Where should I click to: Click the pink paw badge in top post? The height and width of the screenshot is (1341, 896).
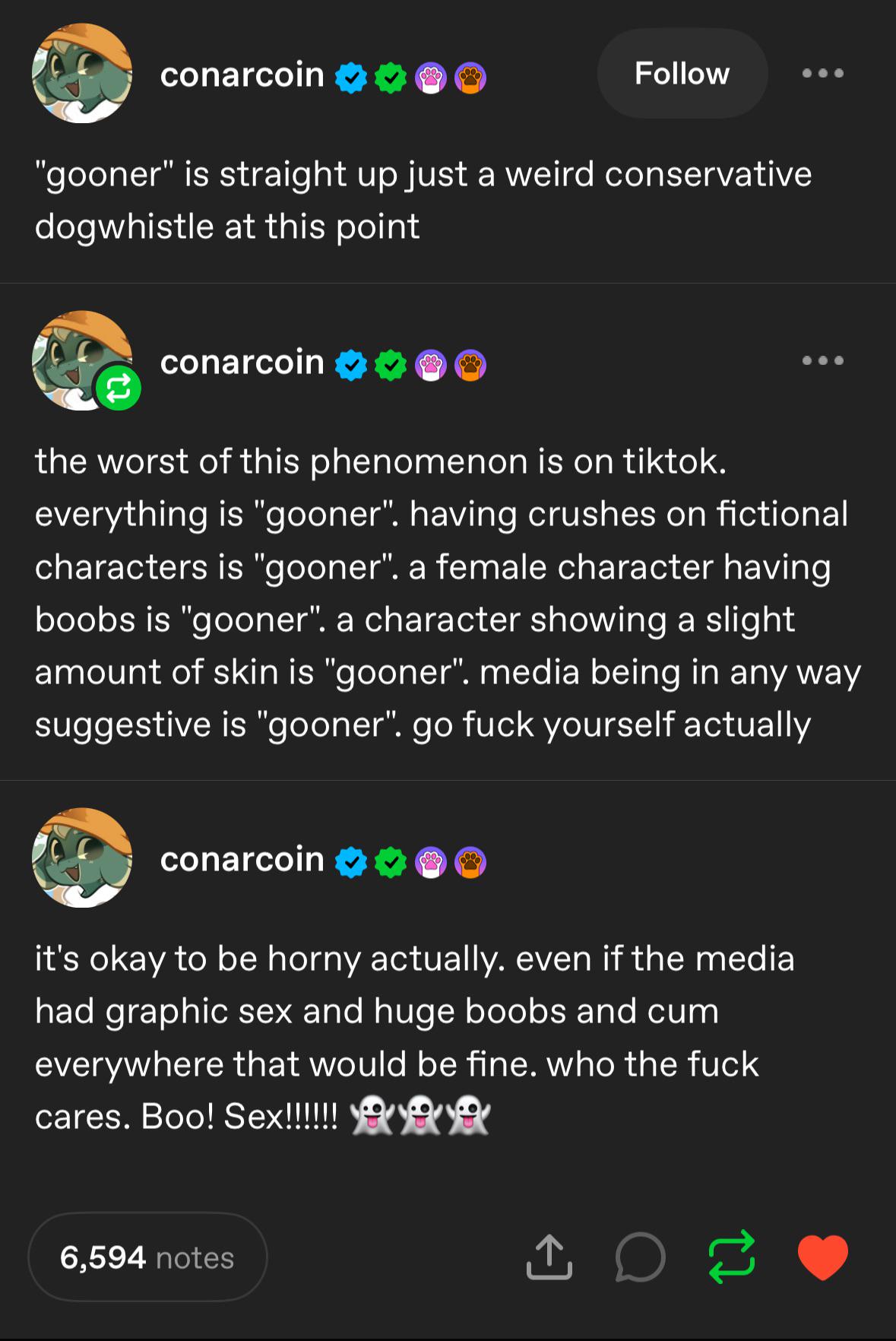(431, 78)
